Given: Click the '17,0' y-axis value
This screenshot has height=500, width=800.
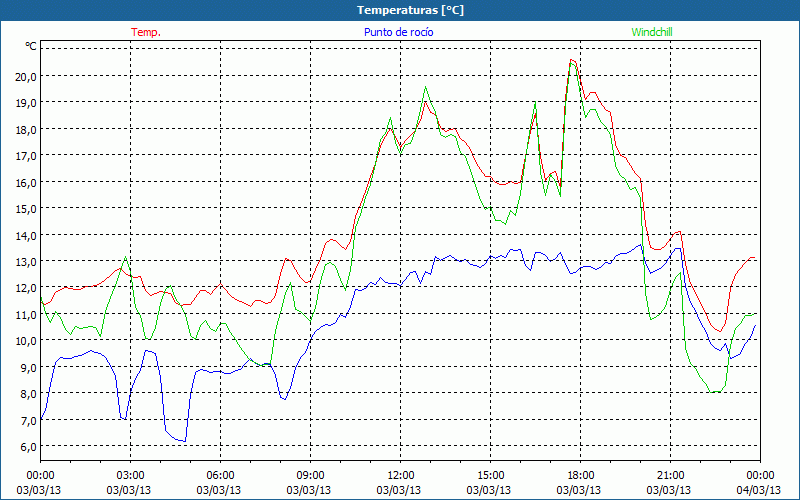Looking at the screenshot, I should tap(26, 156).
